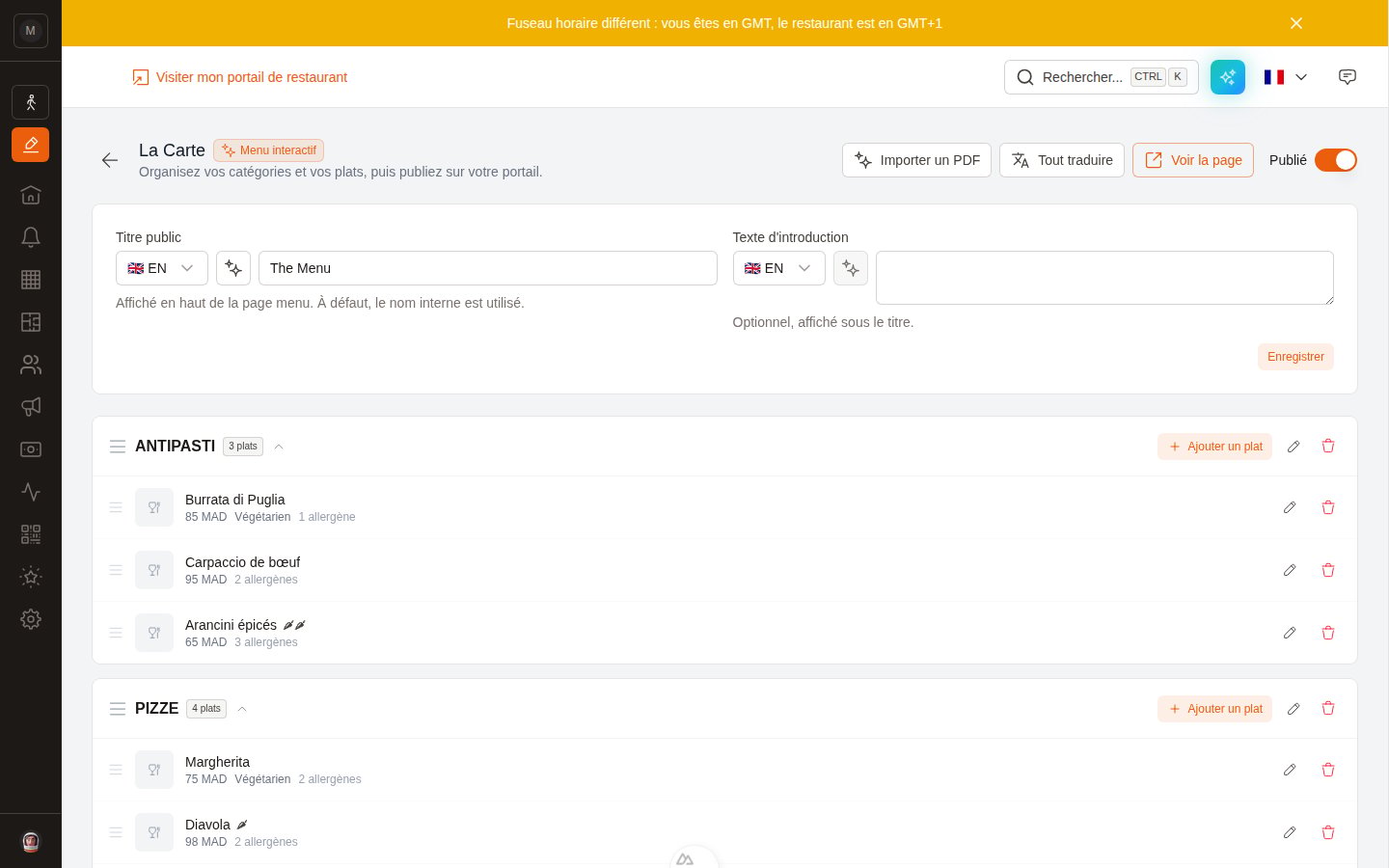Click the walking person sidebar icon
This screenshot has height=868, width=1389.
point(31,102)
